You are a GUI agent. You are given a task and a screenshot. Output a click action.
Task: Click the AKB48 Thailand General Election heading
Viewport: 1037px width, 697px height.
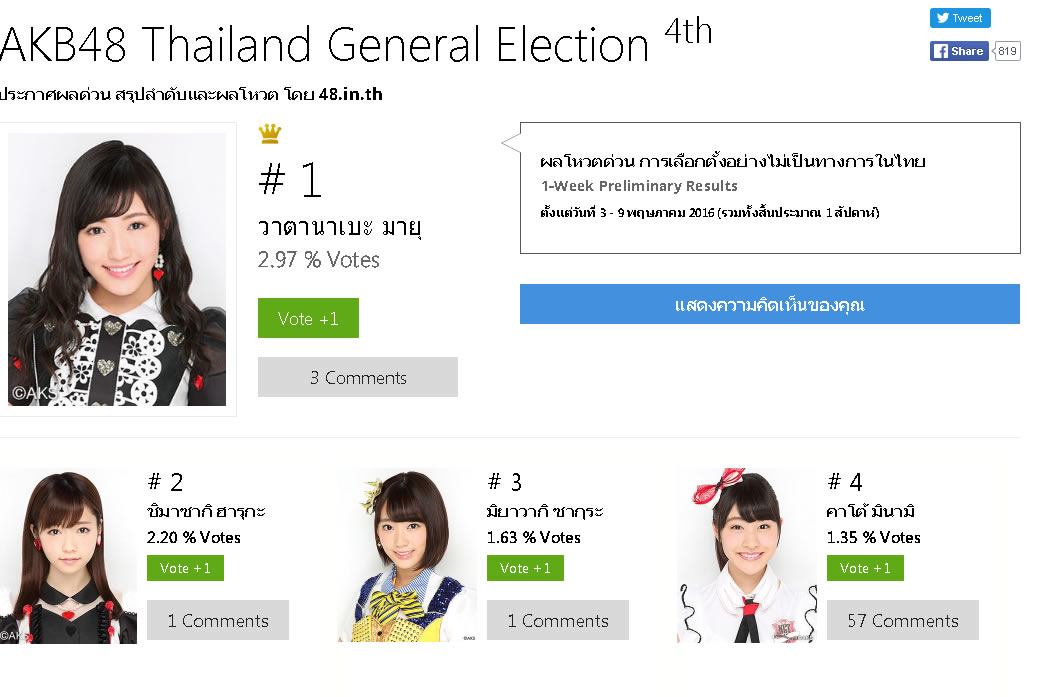point(325,45)
